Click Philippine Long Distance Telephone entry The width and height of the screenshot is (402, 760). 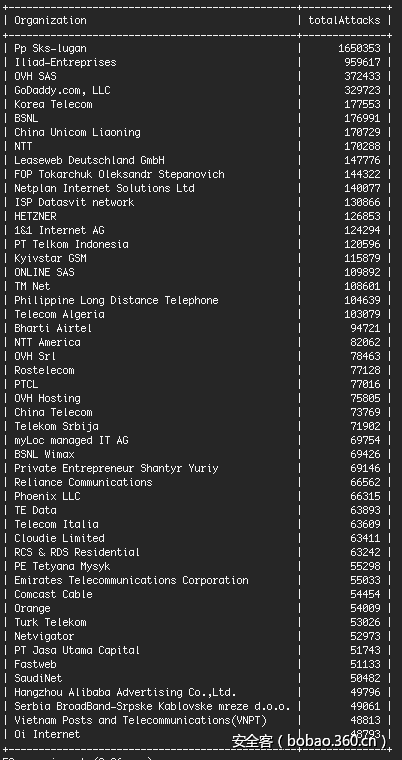[x=116, y=301]
